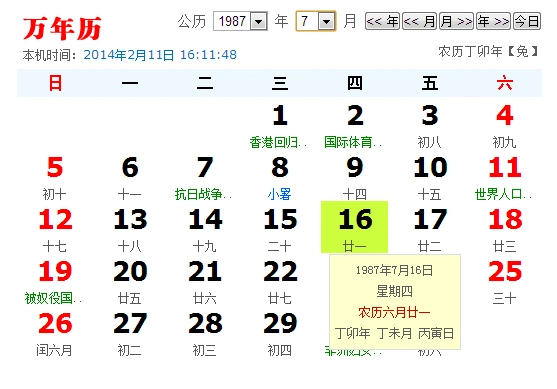Click the 小署 solar term label
Screen dimensions: 557x389
pos(280,194)
